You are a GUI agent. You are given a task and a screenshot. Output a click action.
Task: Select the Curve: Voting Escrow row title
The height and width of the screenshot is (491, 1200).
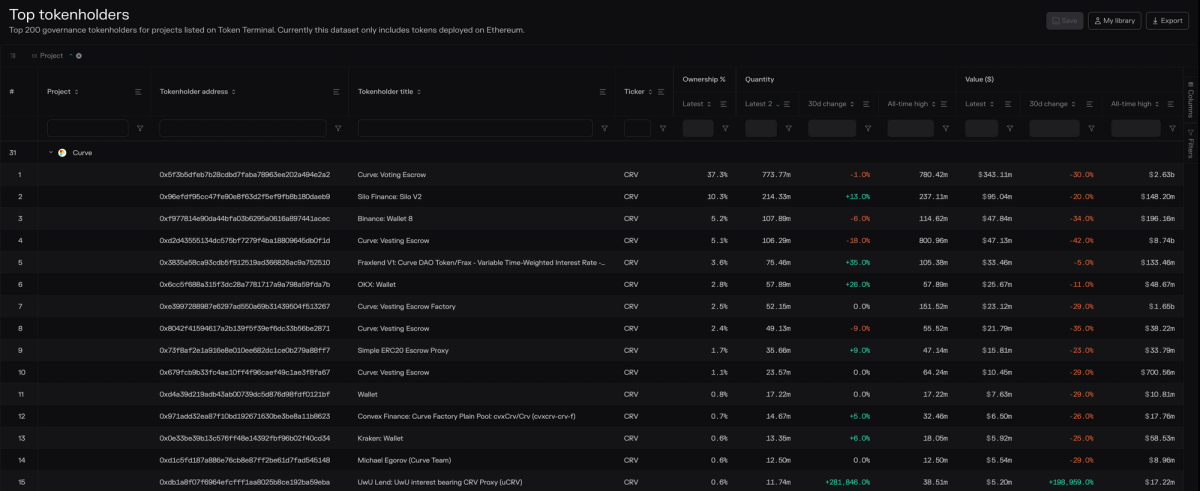[393, 175]
